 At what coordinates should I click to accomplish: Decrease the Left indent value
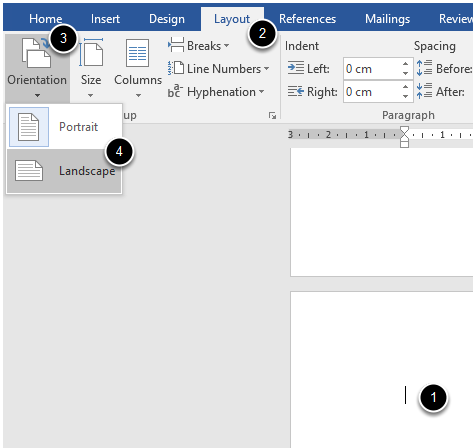(x=405, y=74)
